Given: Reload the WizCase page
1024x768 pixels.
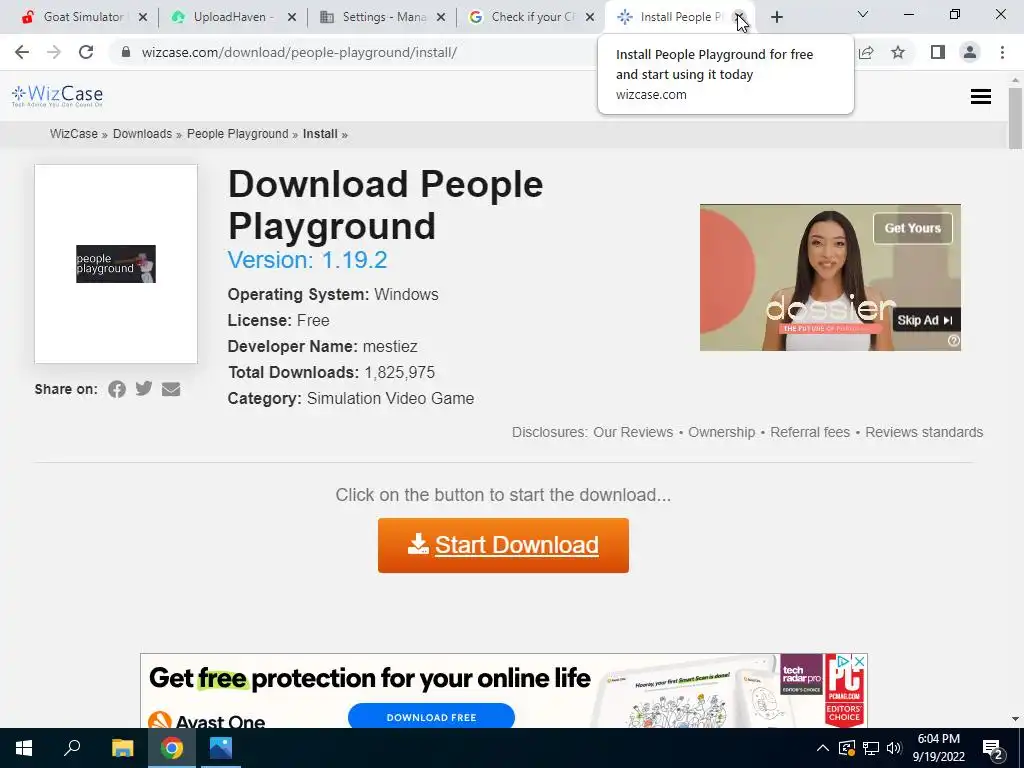Looking at the screenshot, I should click(x=86, y=52).
